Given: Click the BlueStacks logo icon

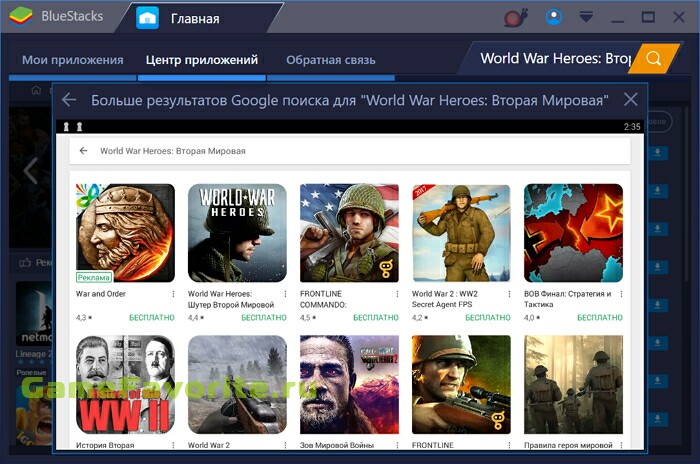Looking at the screenshot, I should tap(21, 17).
